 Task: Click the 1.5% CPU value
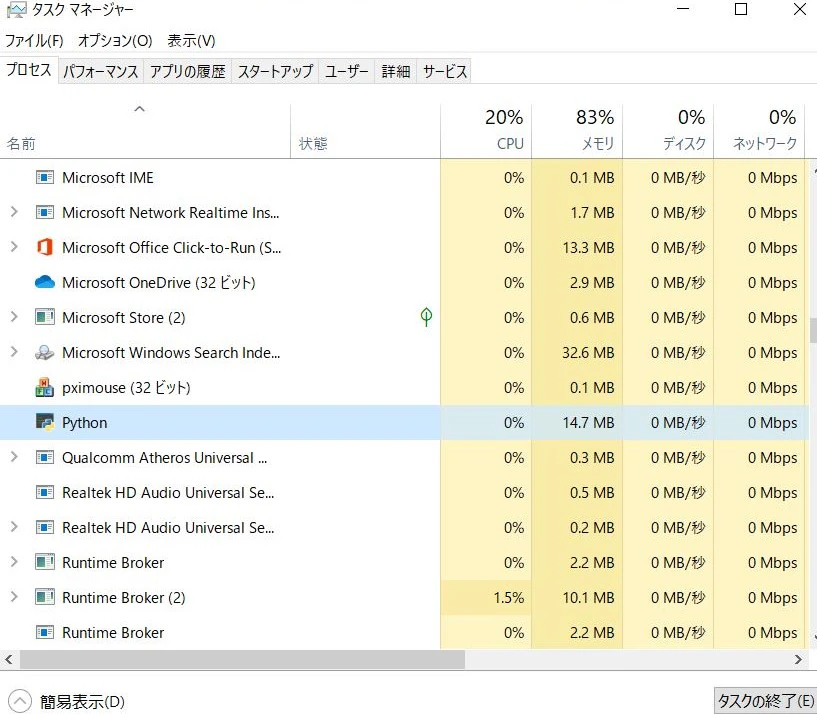tap(509, 597)
